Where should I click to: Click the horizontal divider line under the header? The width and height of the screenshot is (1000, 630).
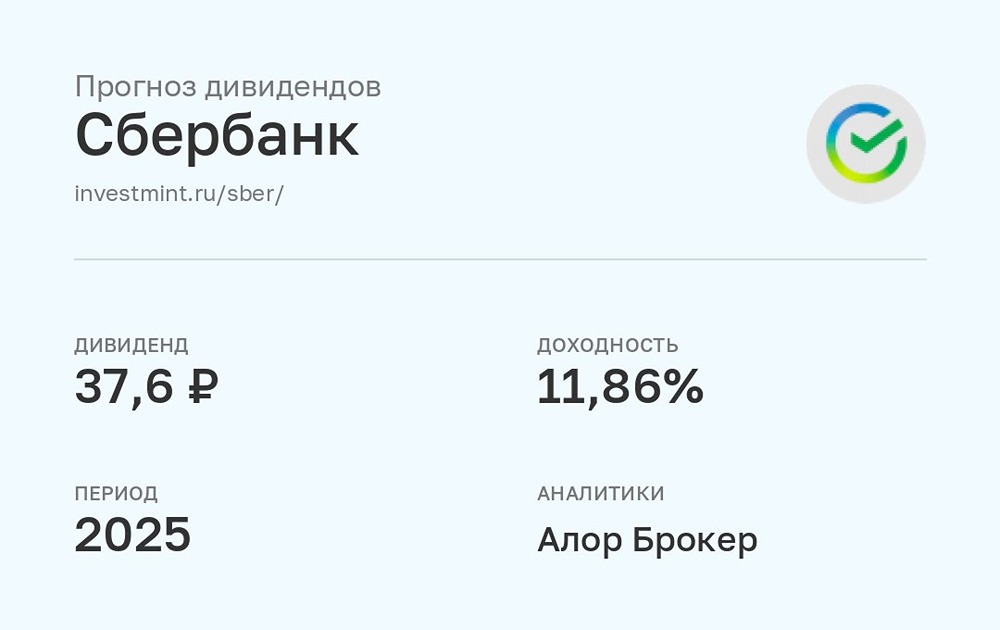(x=500, y=259)
